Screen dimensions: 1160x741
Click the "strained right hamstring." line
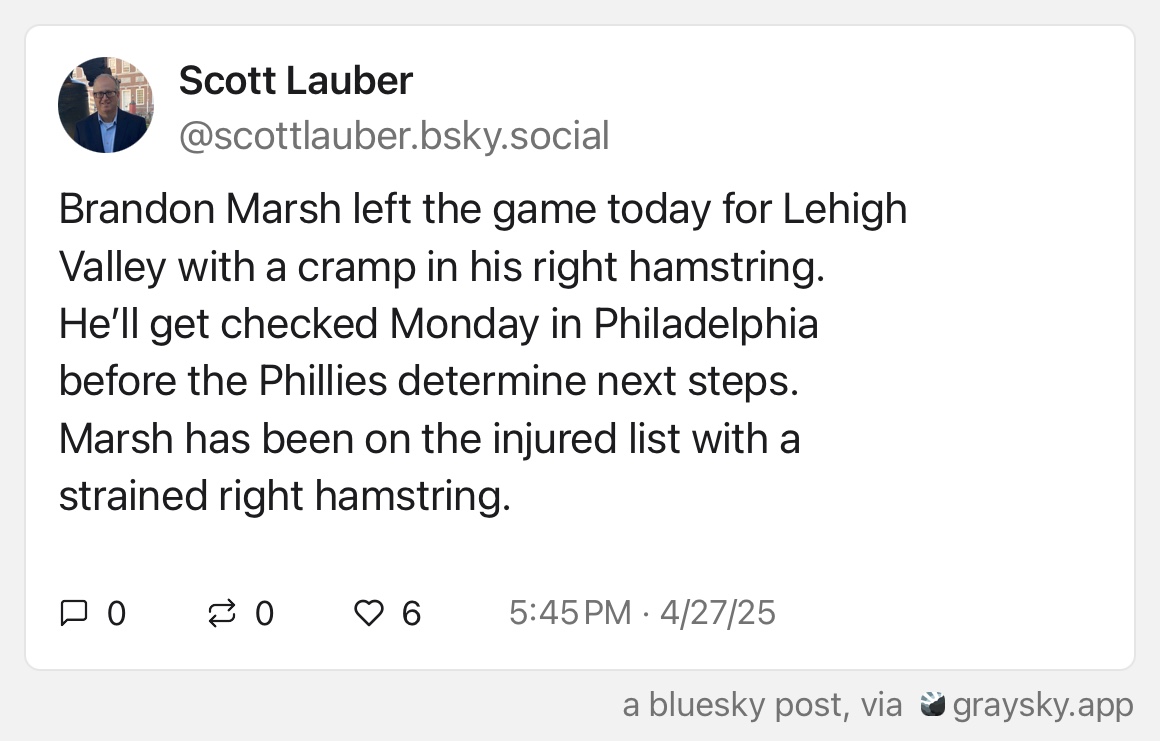pos(284,497)
